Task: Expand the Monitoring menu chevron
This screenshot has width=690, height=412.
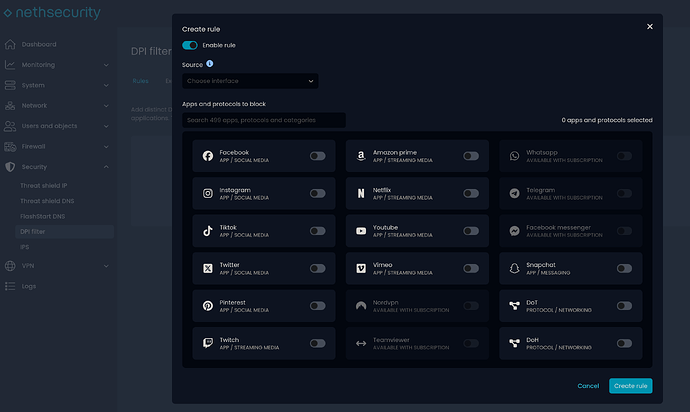Action: tap(106, 65)
